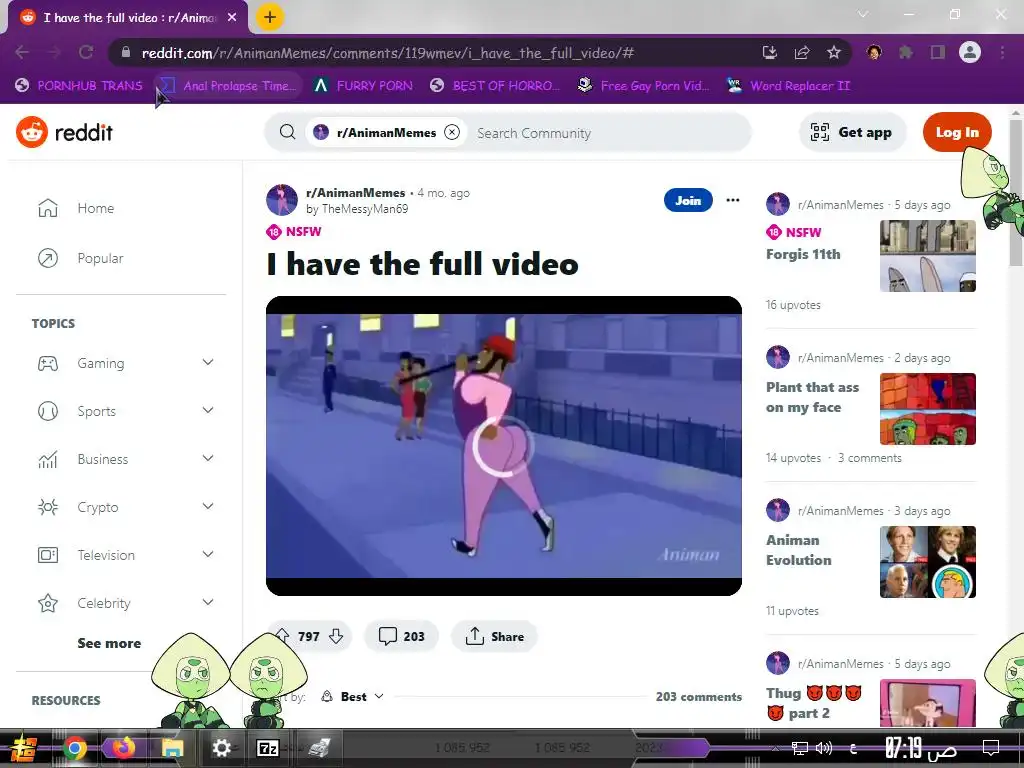Open the Forgis 11th thumbnail

928,256
